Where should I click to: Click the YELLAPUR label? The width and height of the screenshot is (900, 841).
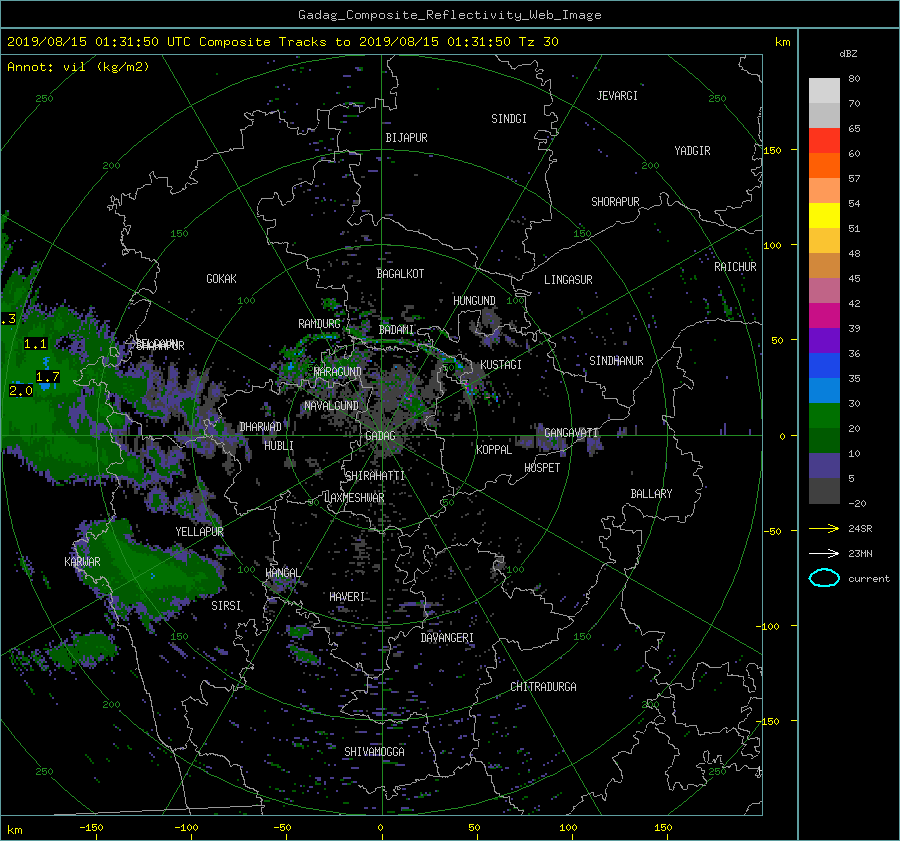[x=199, y=532]
